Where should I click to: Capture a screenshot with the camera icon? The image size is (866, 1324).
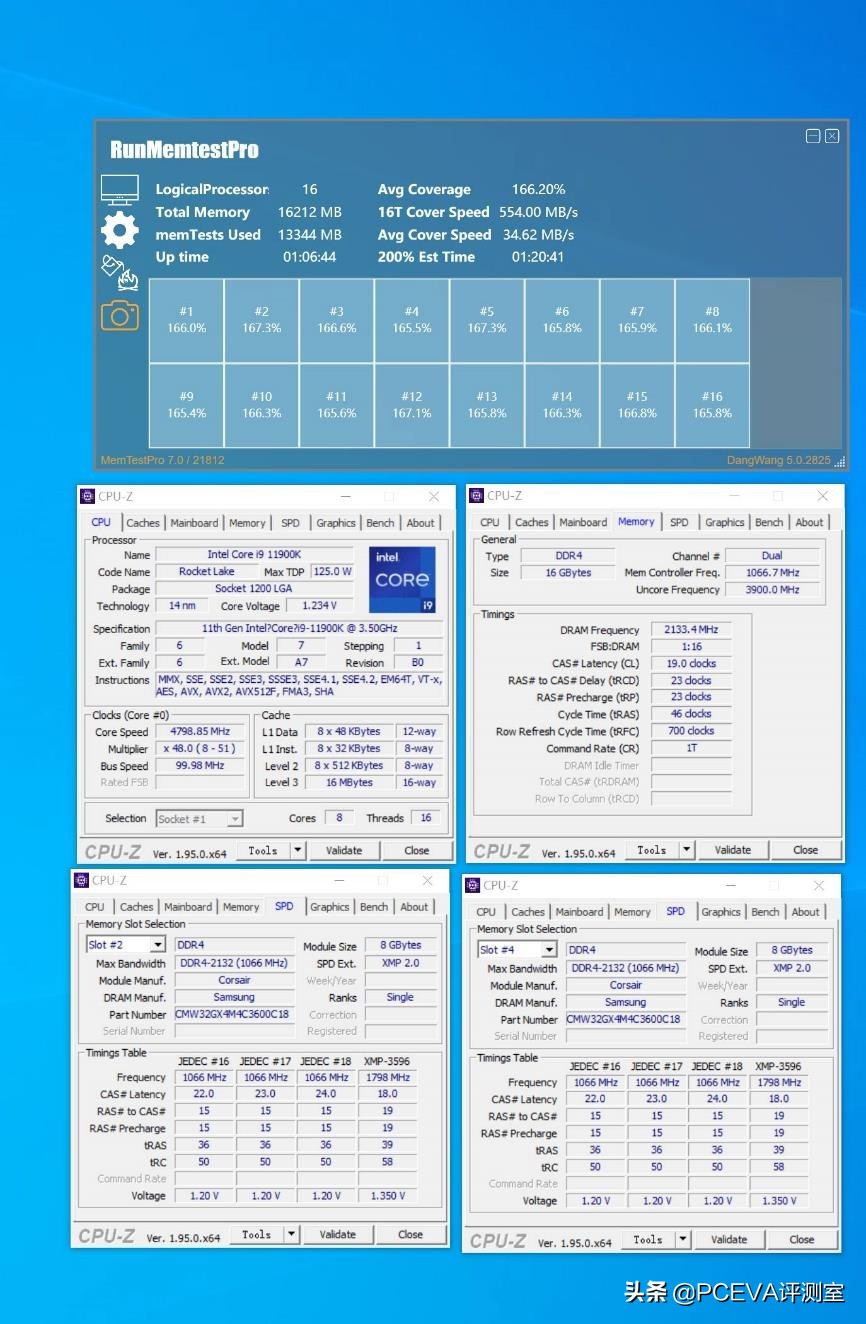tap(120, 316)
